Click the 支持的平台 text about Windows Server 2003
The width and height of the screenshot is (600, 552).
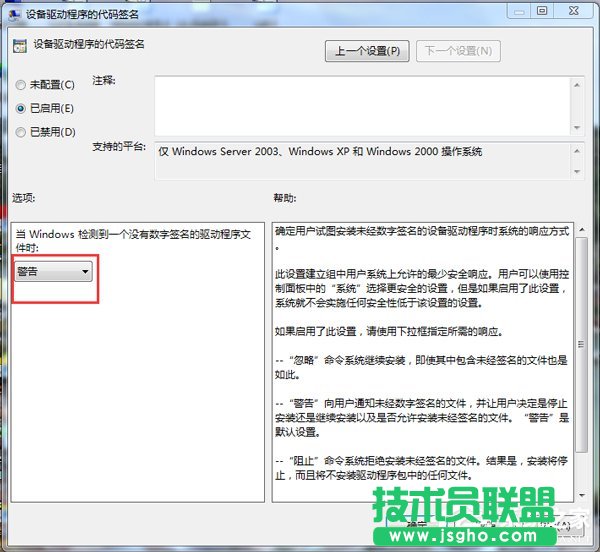click(x=320, y=151)
